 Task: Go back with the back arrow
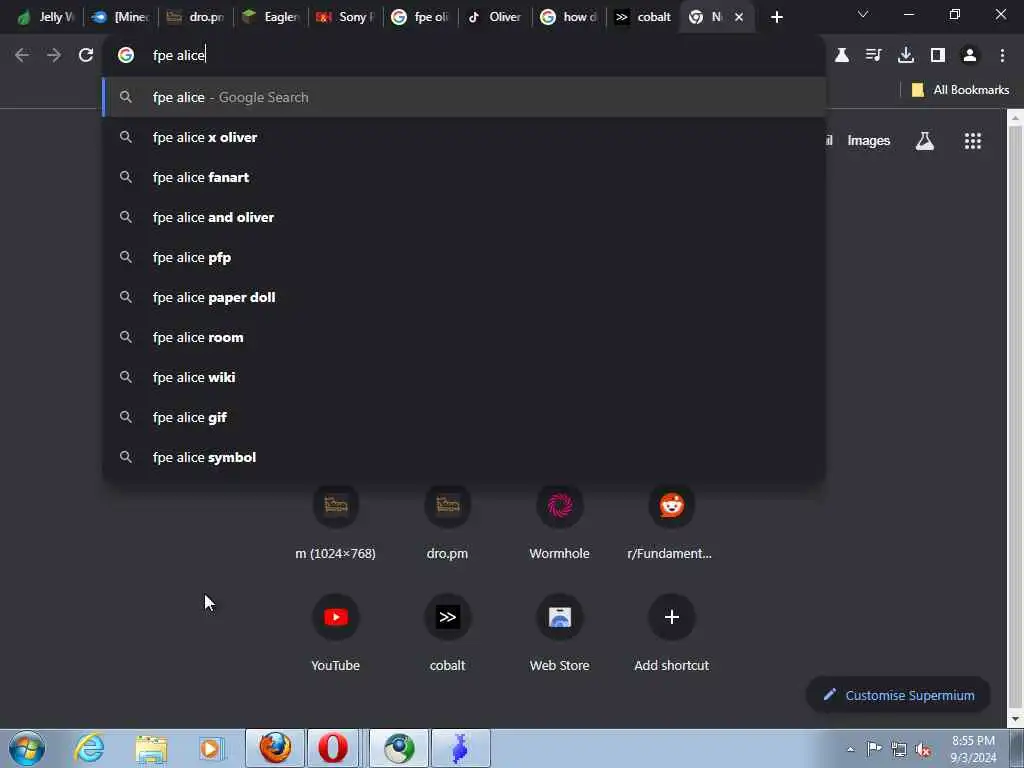tap(22, 56)
